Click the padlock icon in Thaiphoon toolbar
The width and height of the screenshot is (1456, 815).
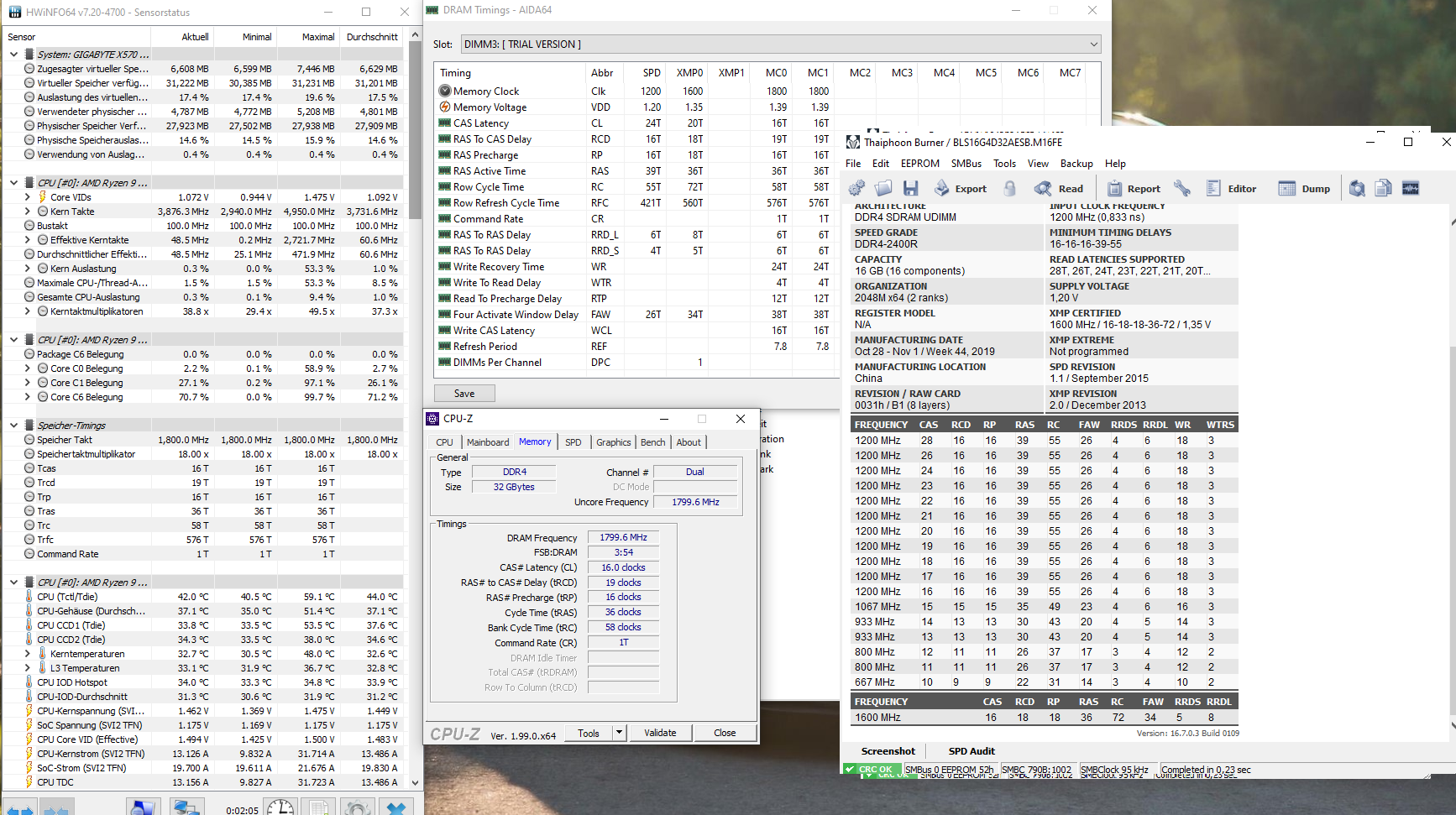(1010, 188)
